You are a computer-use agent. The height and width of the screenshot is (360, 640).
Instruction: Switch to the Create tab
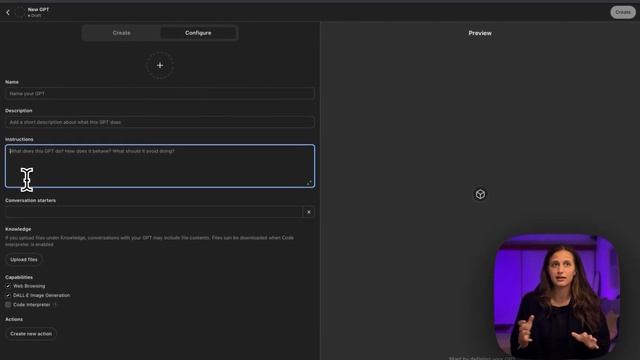[x=121, y=33]
